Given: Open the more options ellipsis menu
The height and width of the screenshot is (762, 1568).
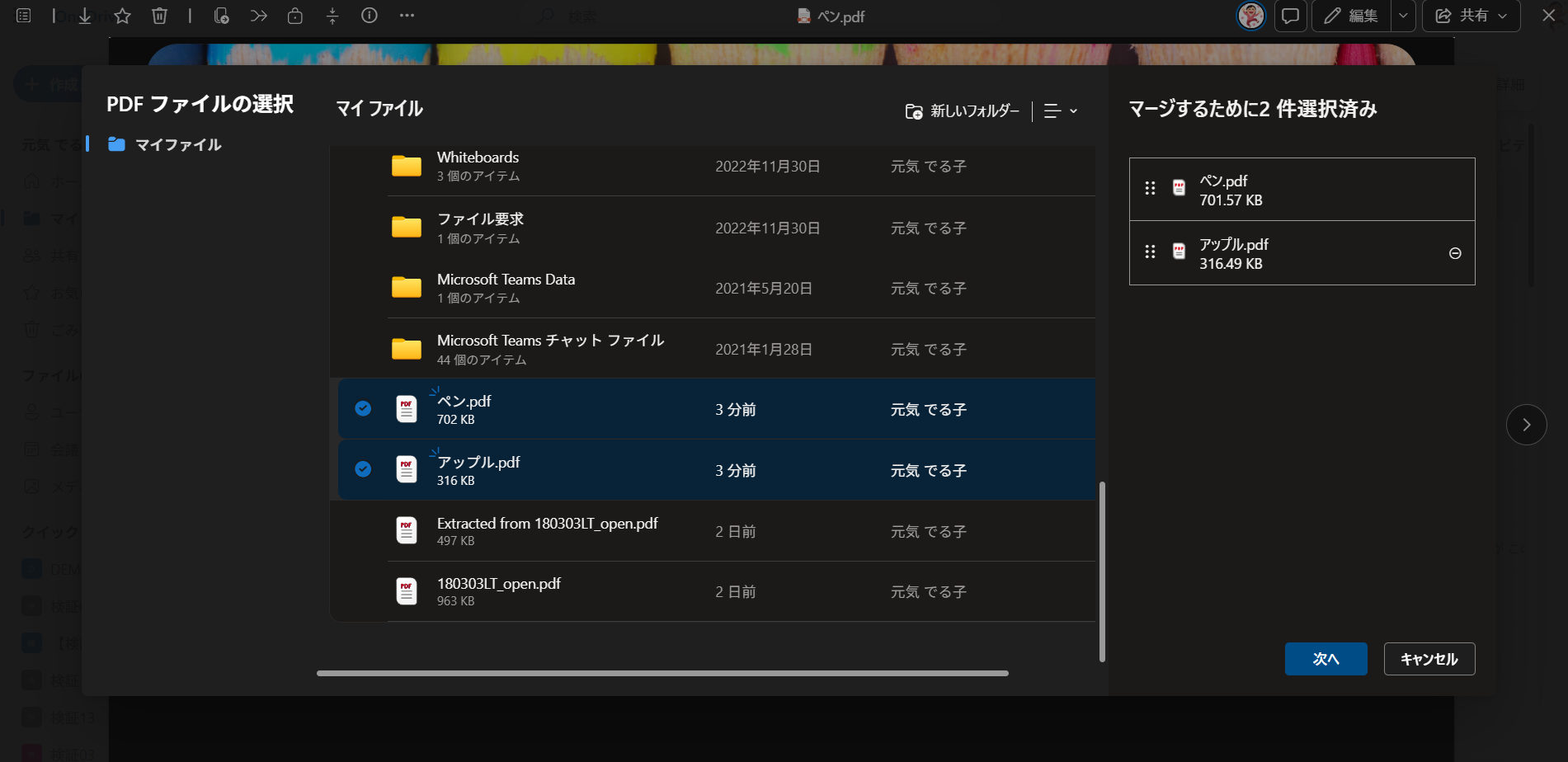Looking at the screenshot, I should coord(407,16).
